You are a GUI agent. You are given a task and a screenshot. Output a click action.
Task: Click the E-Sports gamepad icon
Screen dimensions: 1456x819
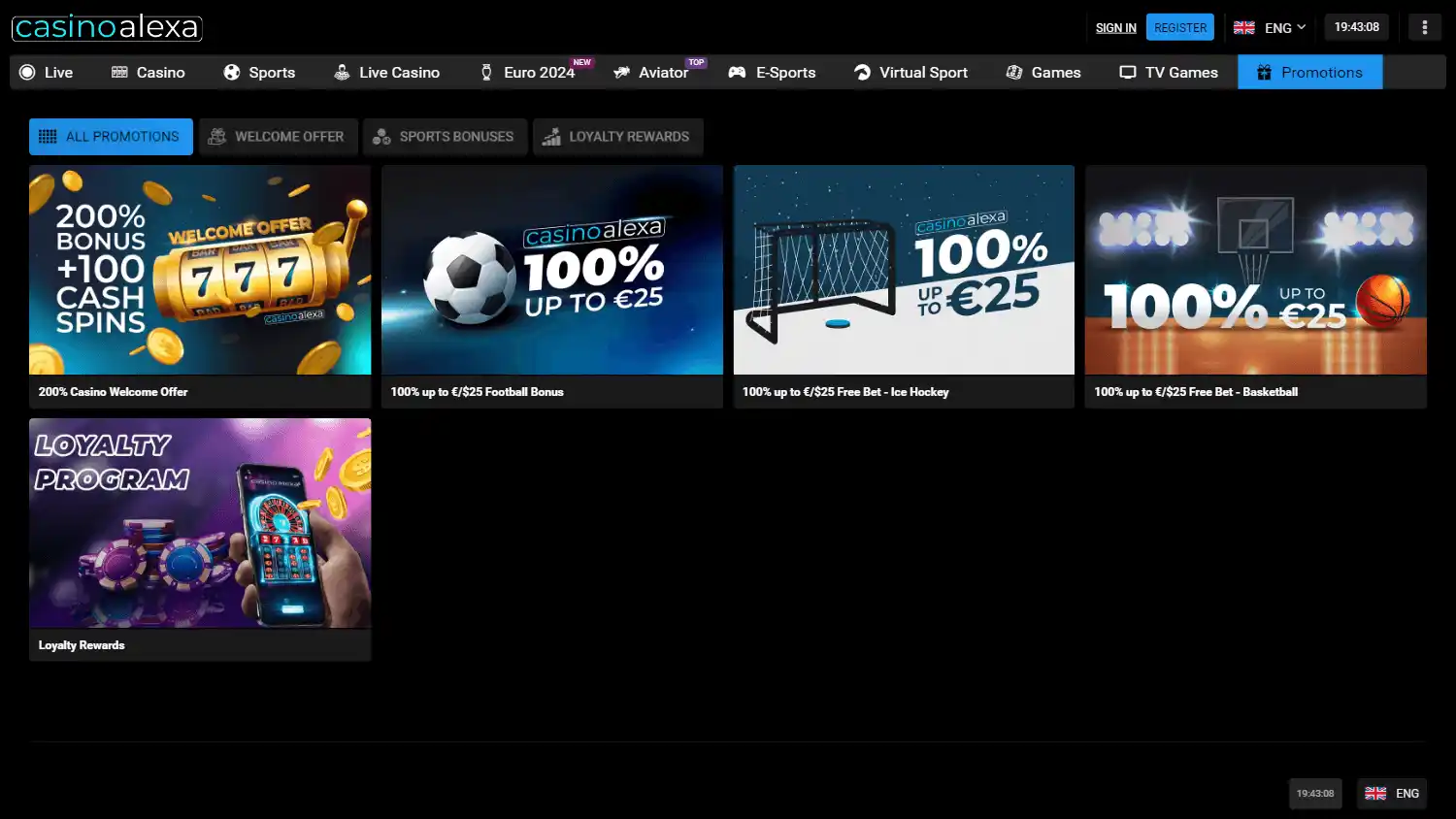738,72
